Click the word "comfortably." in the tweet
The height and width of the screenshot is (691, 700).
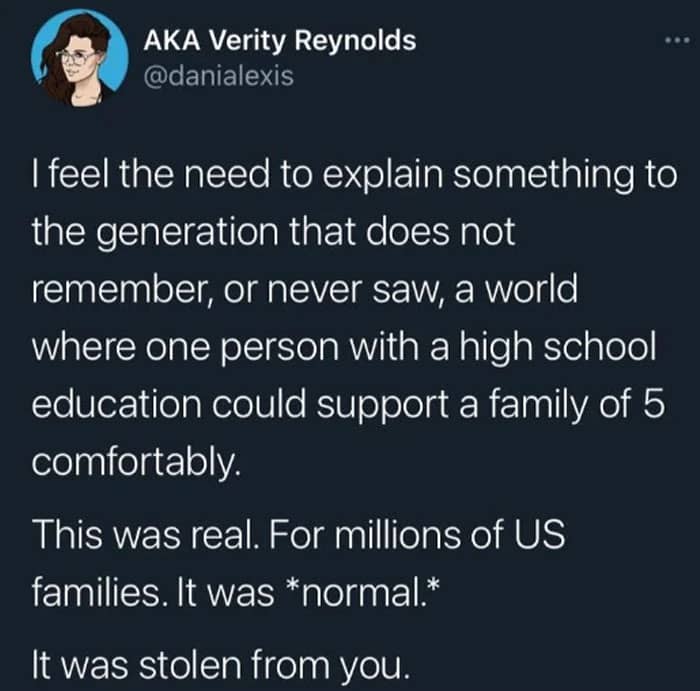136,463
